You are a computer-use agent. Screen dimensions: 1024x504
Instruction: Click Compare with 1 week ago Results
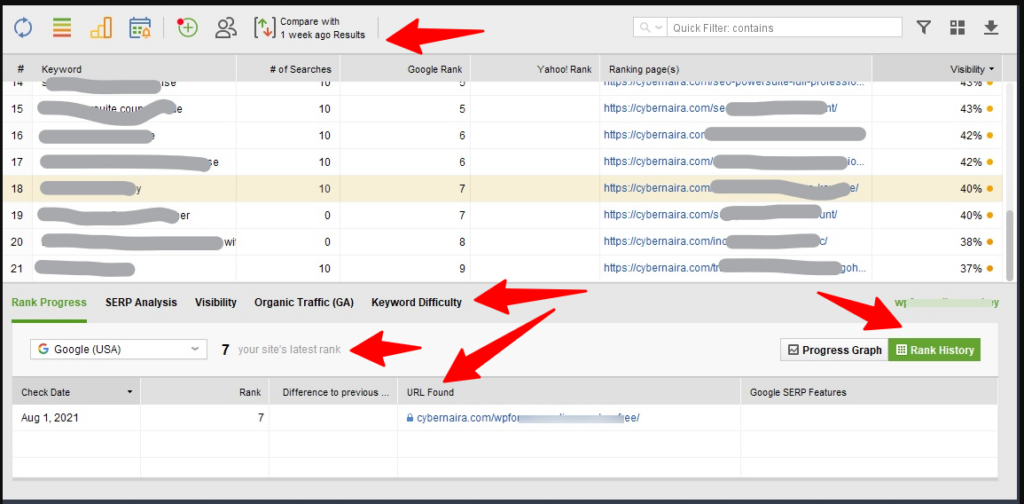point(310,28)
